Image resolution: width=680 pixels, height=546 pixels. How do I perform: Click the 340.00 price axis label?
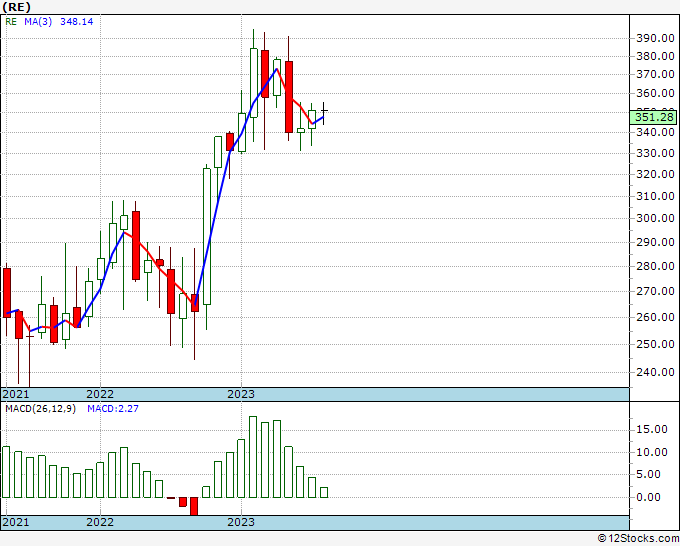655,132
